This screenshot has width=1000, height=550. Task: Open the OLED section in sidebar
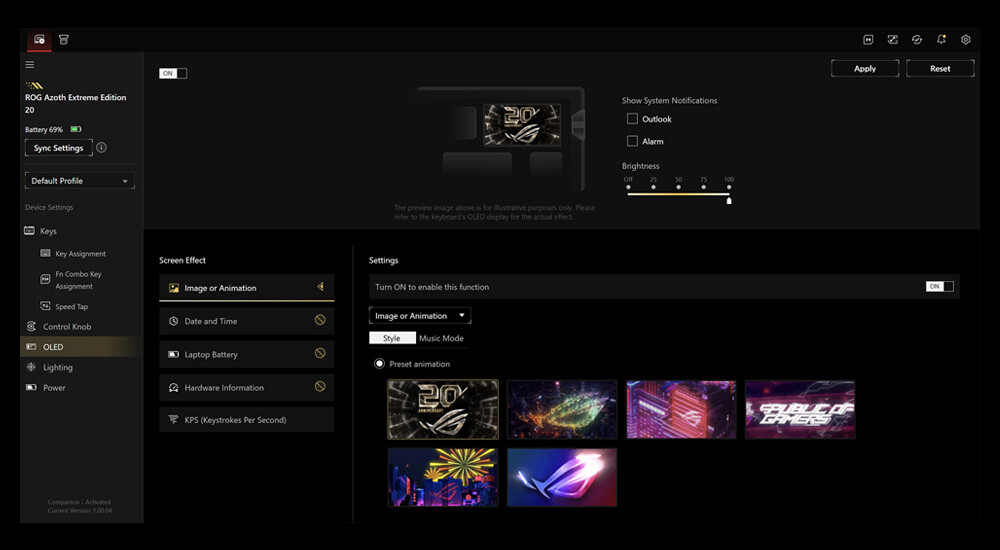80,346
